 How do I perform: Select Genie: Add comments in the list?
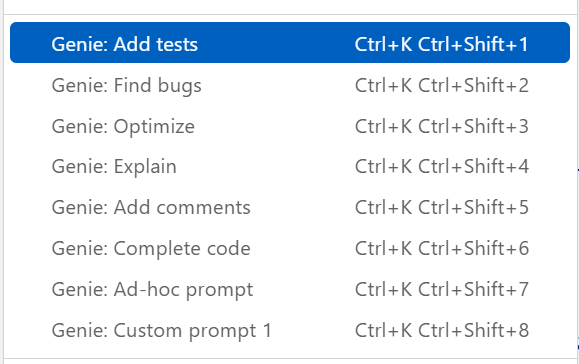[x=290, y=207]
